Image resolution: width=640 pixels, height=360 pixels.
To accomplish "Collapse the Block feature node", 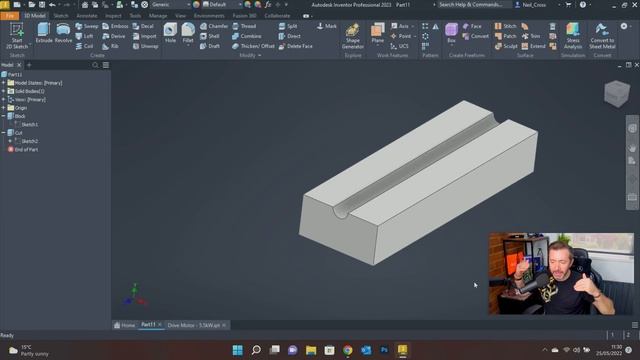I will [4, 116].
